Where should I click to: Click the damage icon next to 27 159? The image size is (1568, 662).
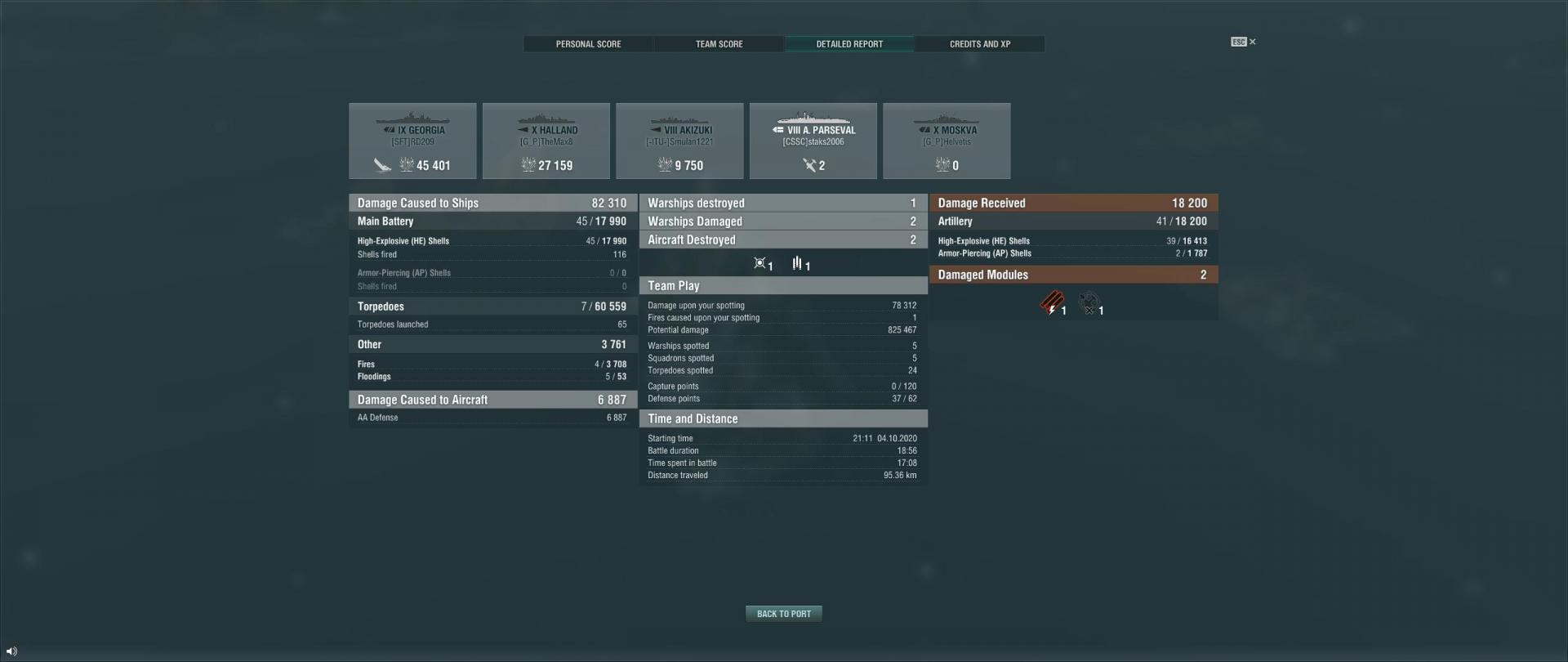click(528, 165)
